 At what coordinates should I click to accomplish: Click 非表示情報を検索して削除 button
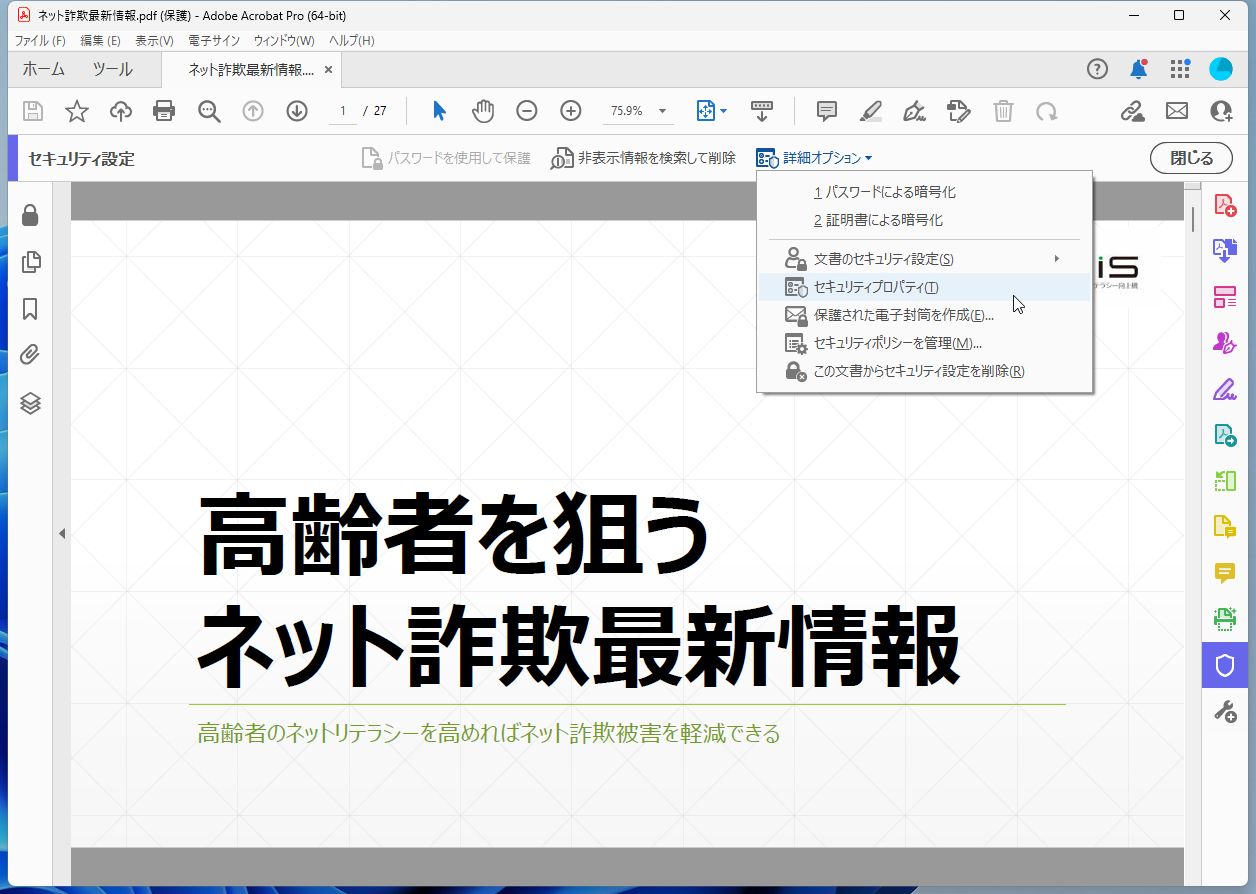pos(643,158)
